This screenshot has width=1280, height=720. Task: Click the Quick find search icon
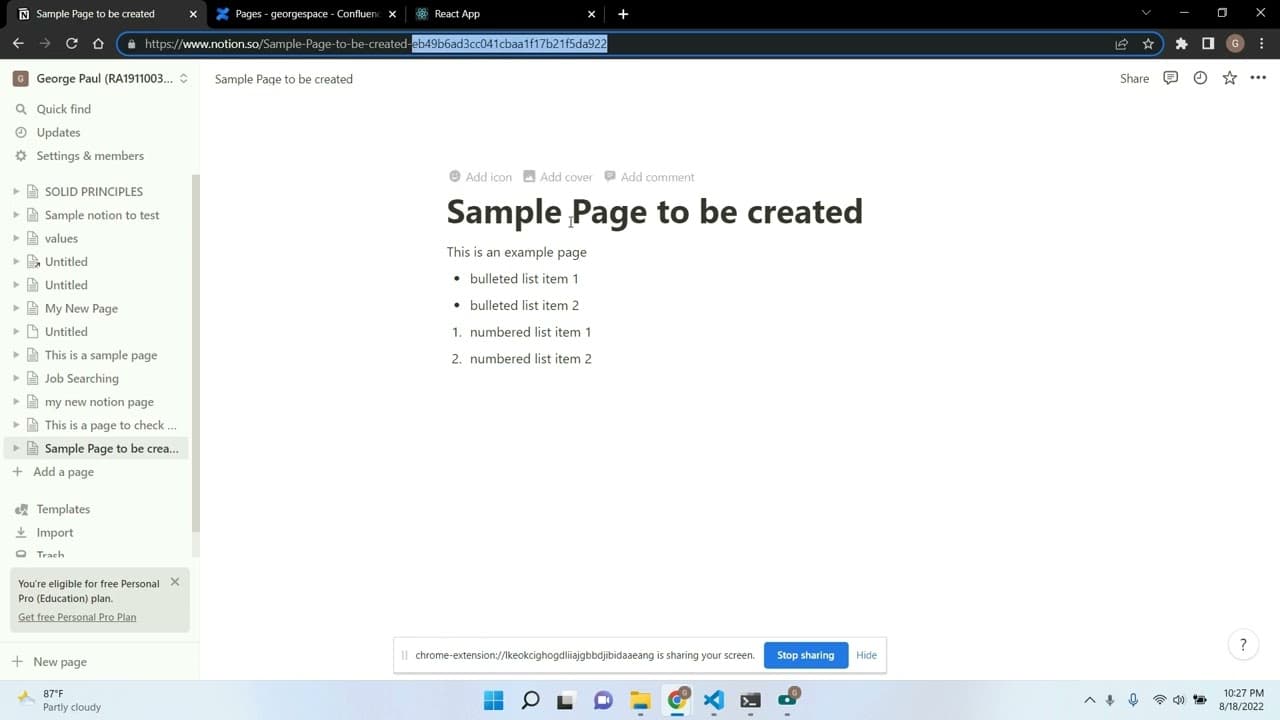(x=21, y=109)
